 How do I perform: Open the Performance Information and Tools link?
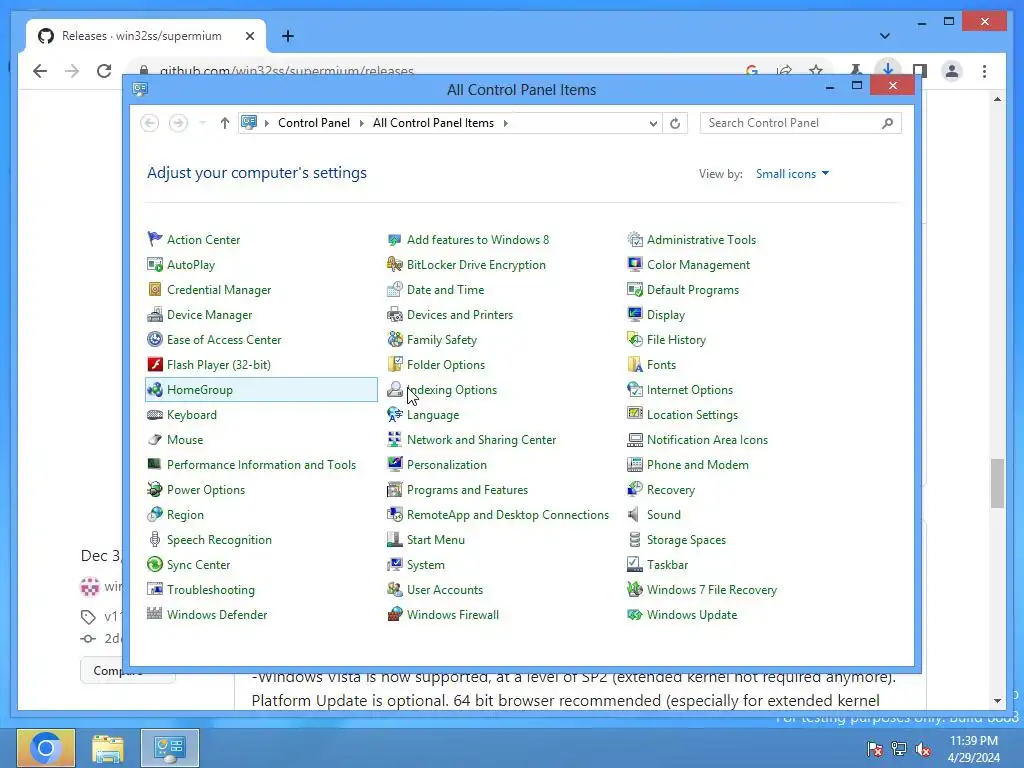pyautogui.click(x=261, y=465)
